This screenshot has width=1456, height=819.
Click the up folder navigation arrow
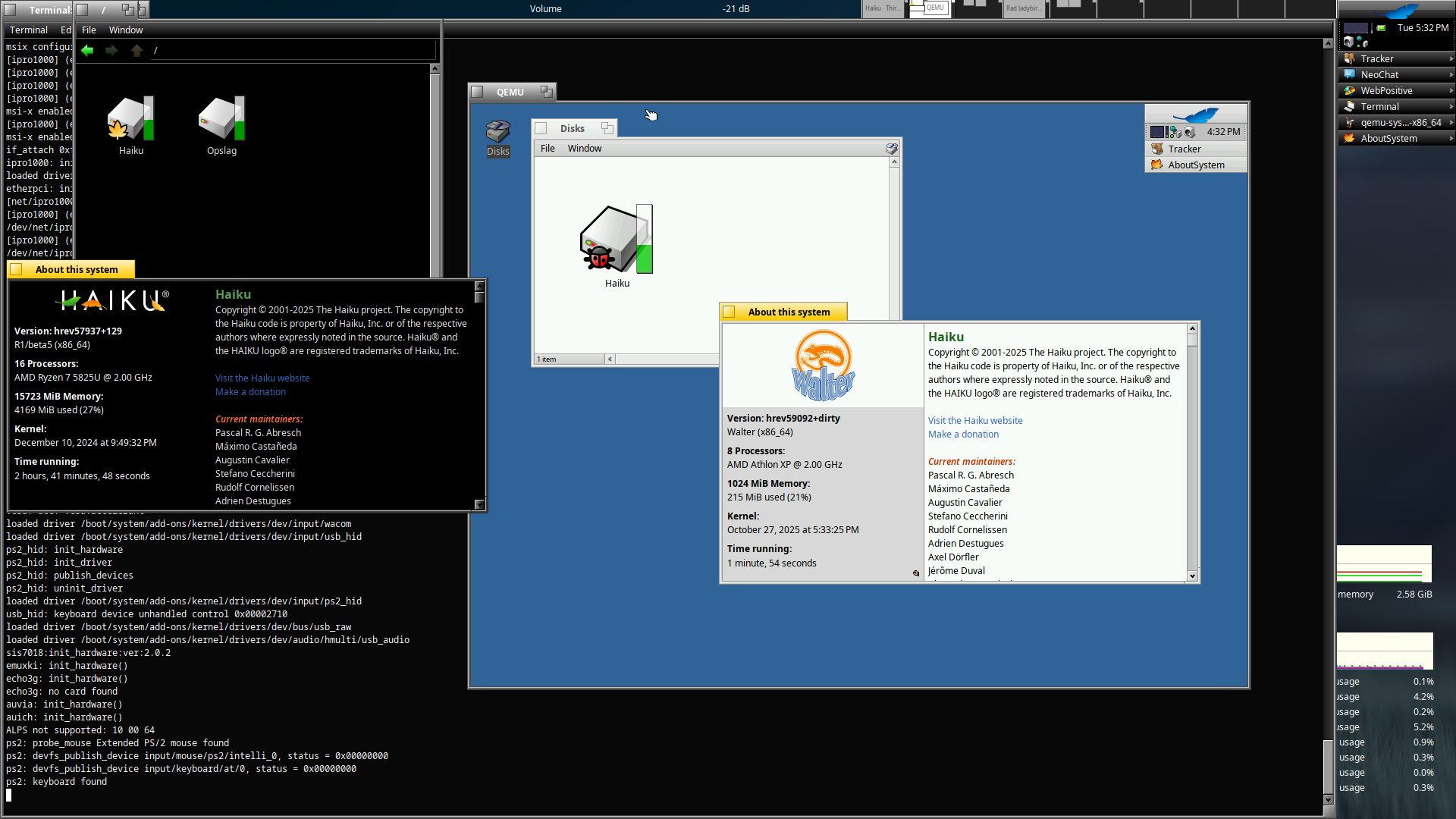click(136, 50)
